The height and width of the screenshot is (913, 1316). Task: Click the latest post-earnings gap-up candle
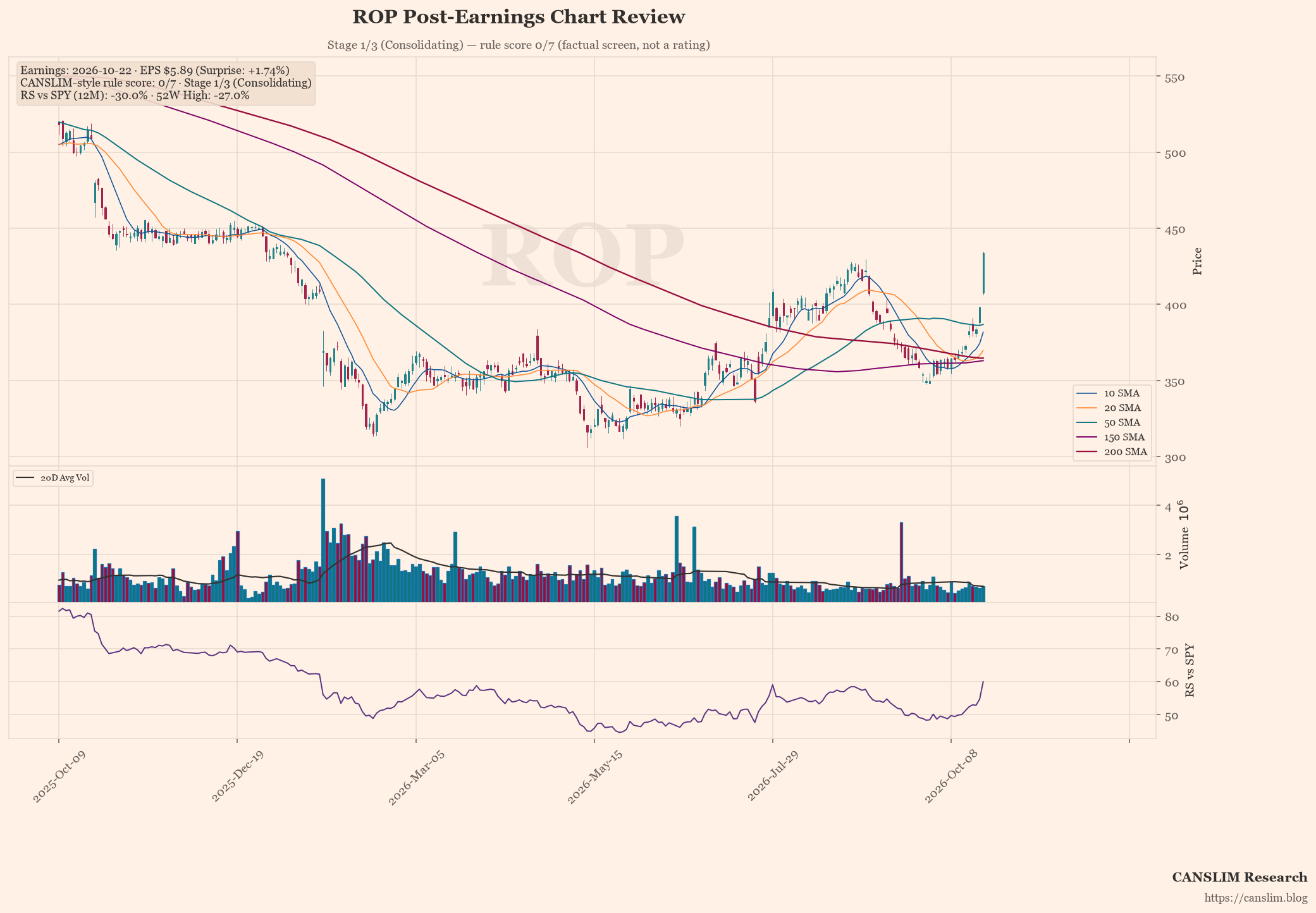983,273
